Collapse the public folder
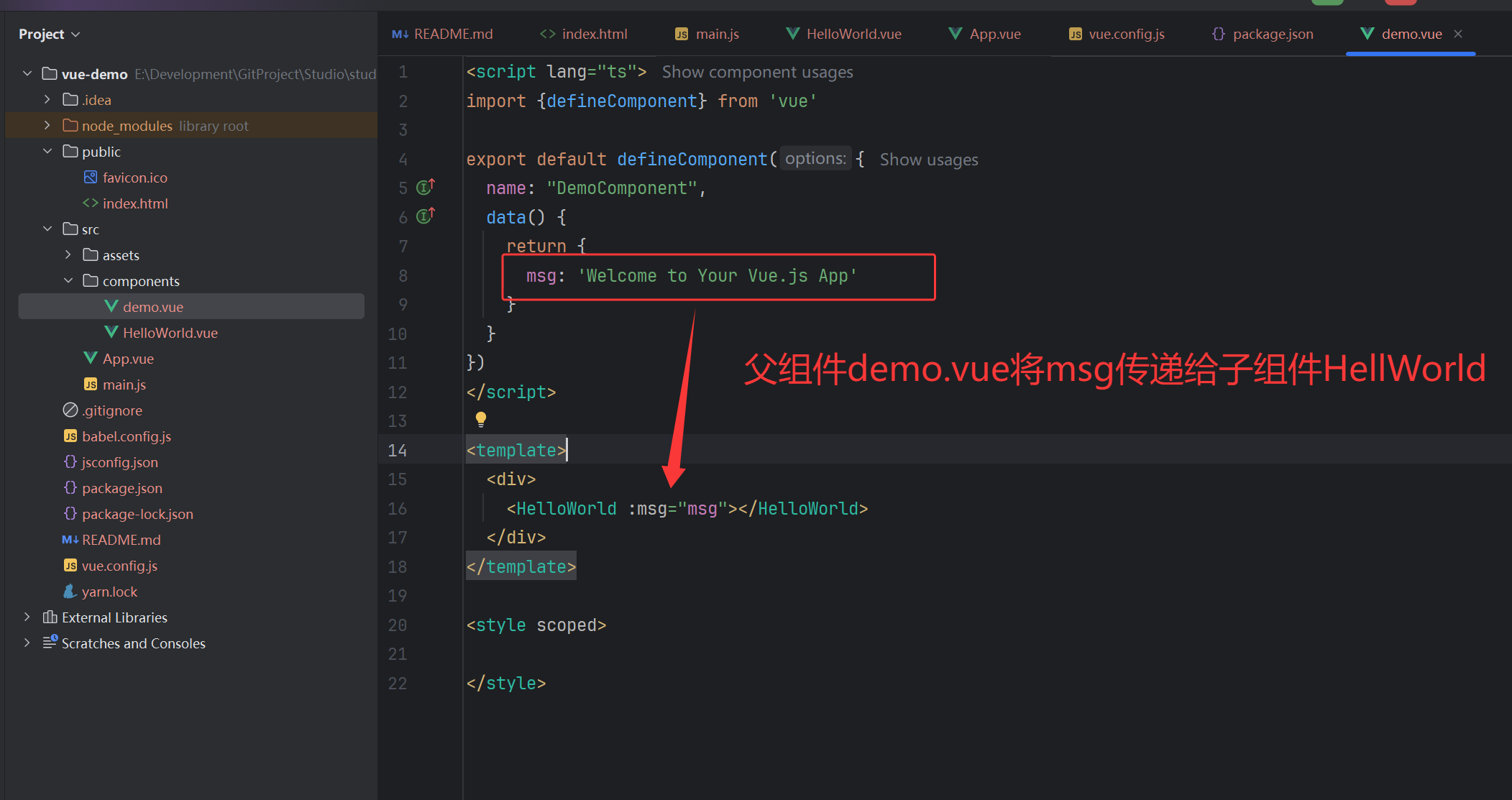 click(47, 151)
